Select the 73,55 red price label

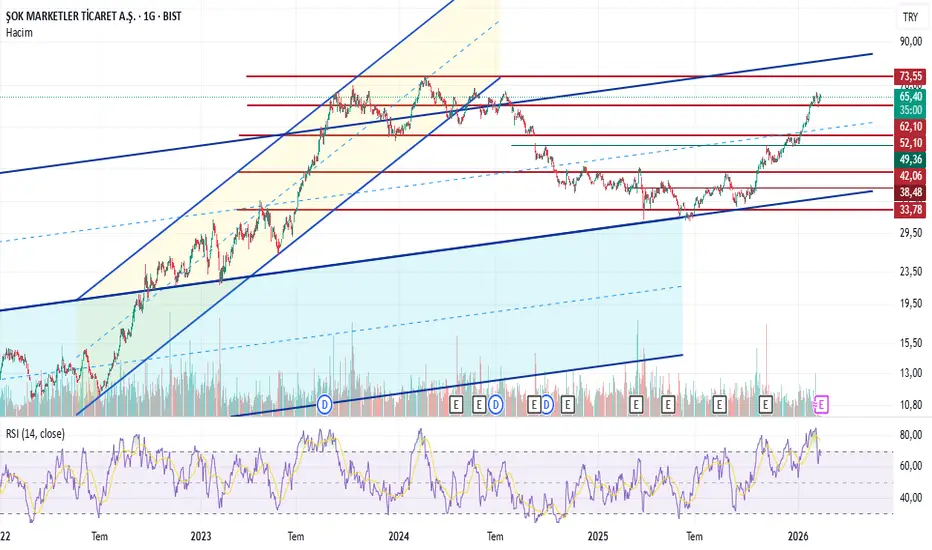(x=910, y=76)
